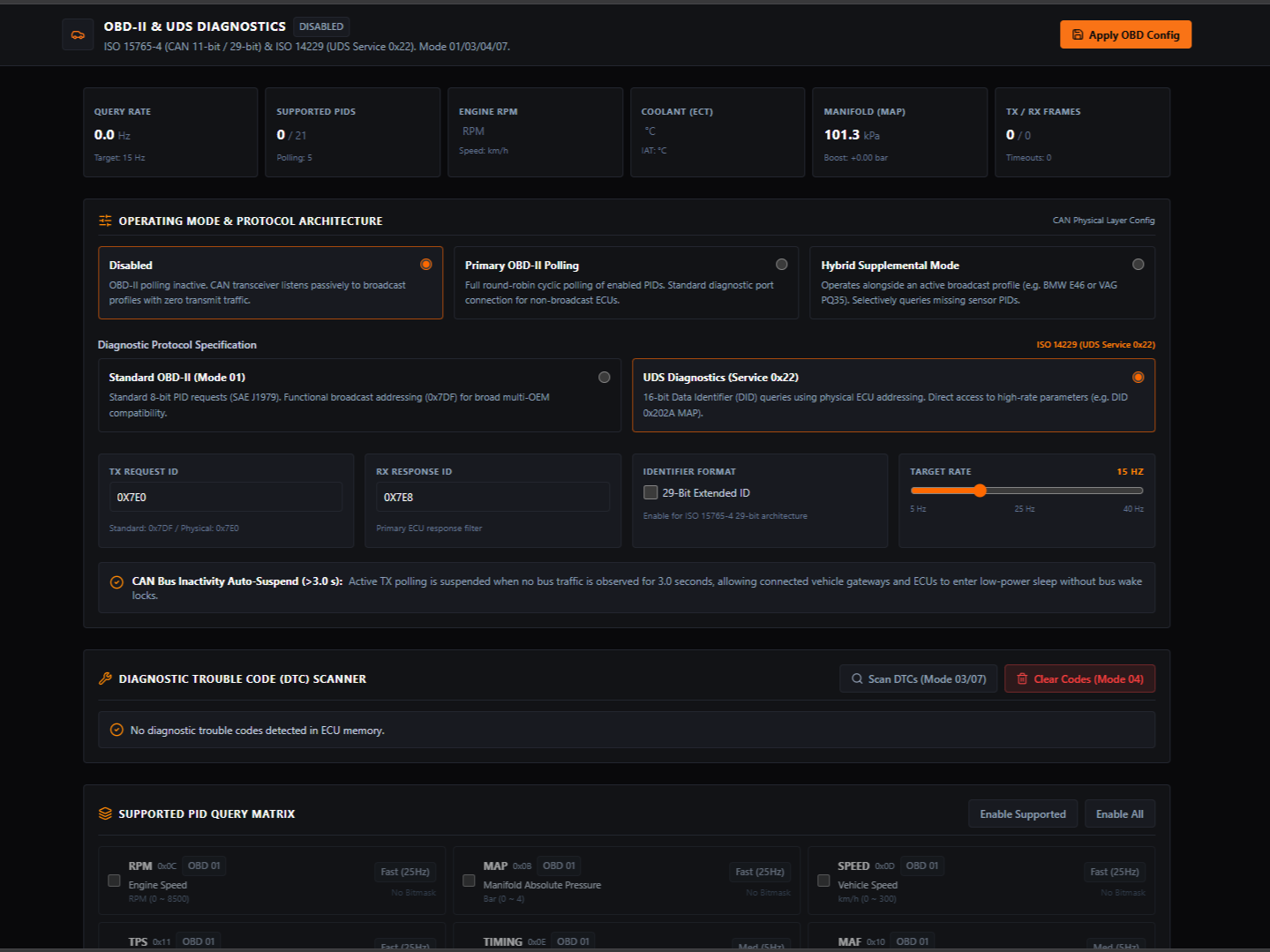Screen dimensions: 1270x952
Task: Click the OBD 01 badge beside SPEED
Action: click(922, 866)
